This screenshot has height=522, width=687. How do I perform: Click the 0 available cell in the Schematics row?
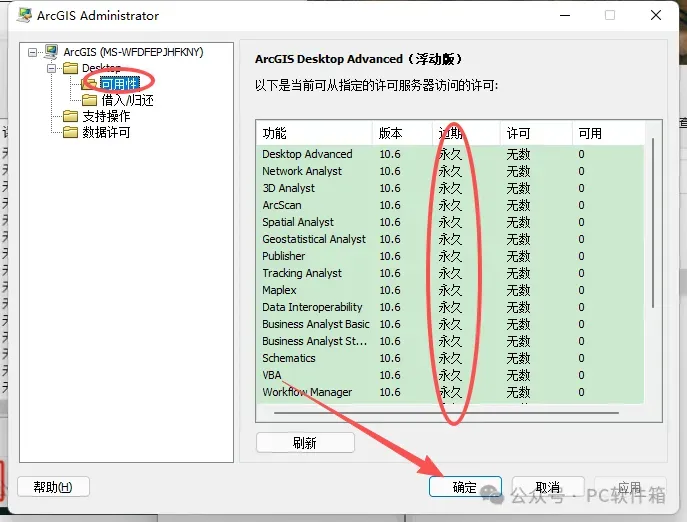(x=581, y=358)
